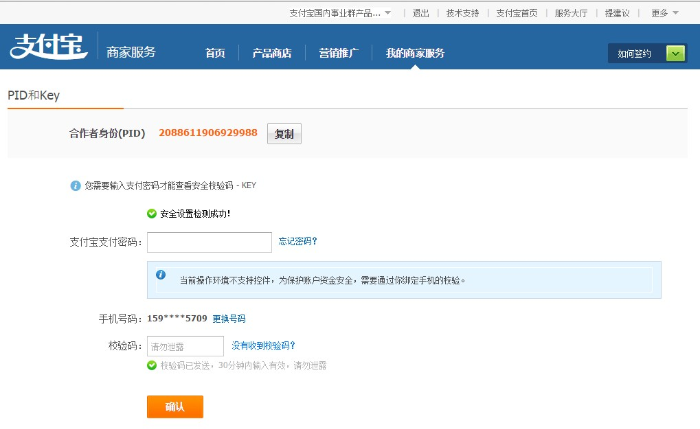Click the blue info icon beside the KEY notice
The image size is (700, 429).
(x=75, y=186)
